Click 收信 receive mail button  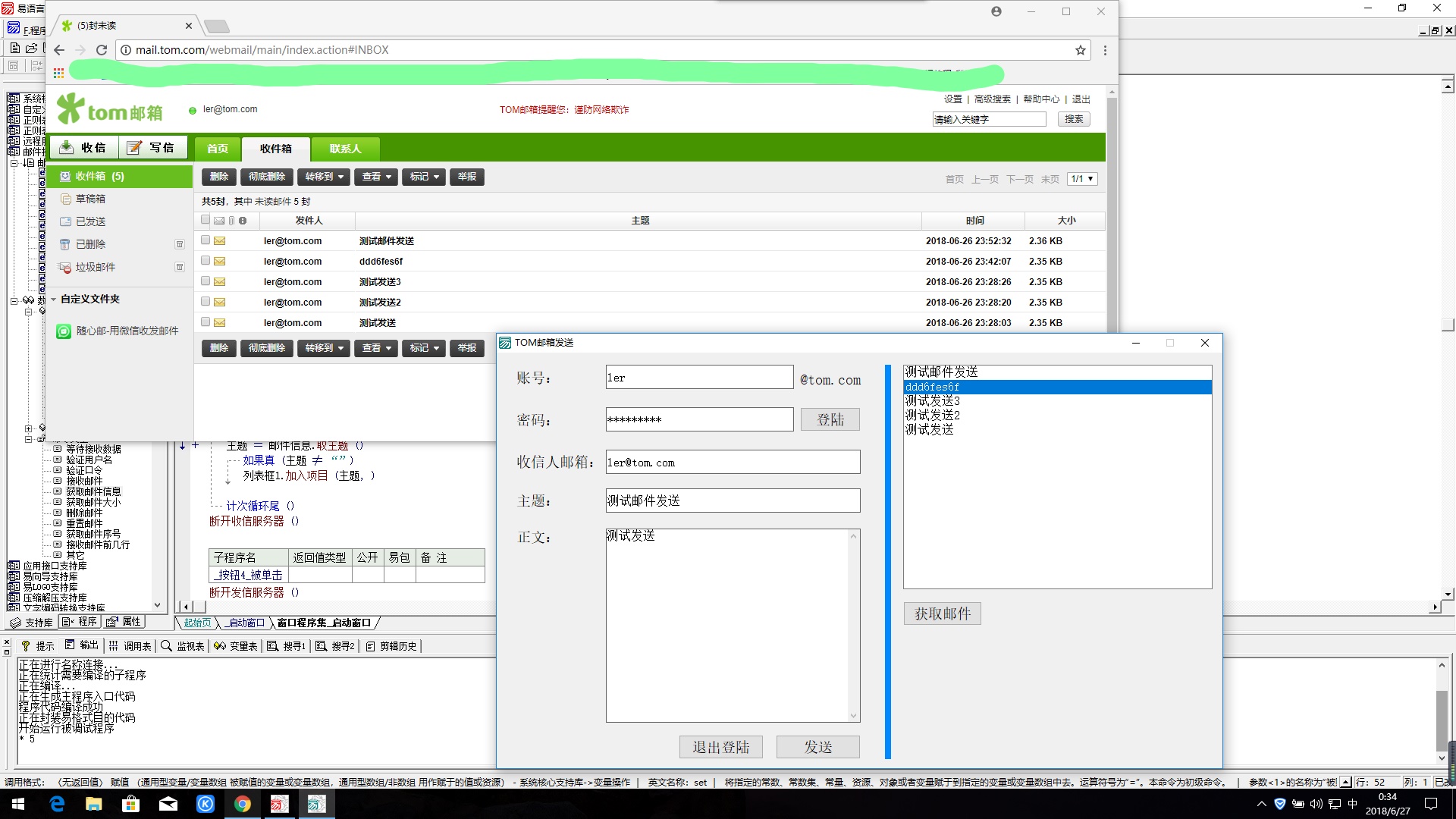(83, 148)
